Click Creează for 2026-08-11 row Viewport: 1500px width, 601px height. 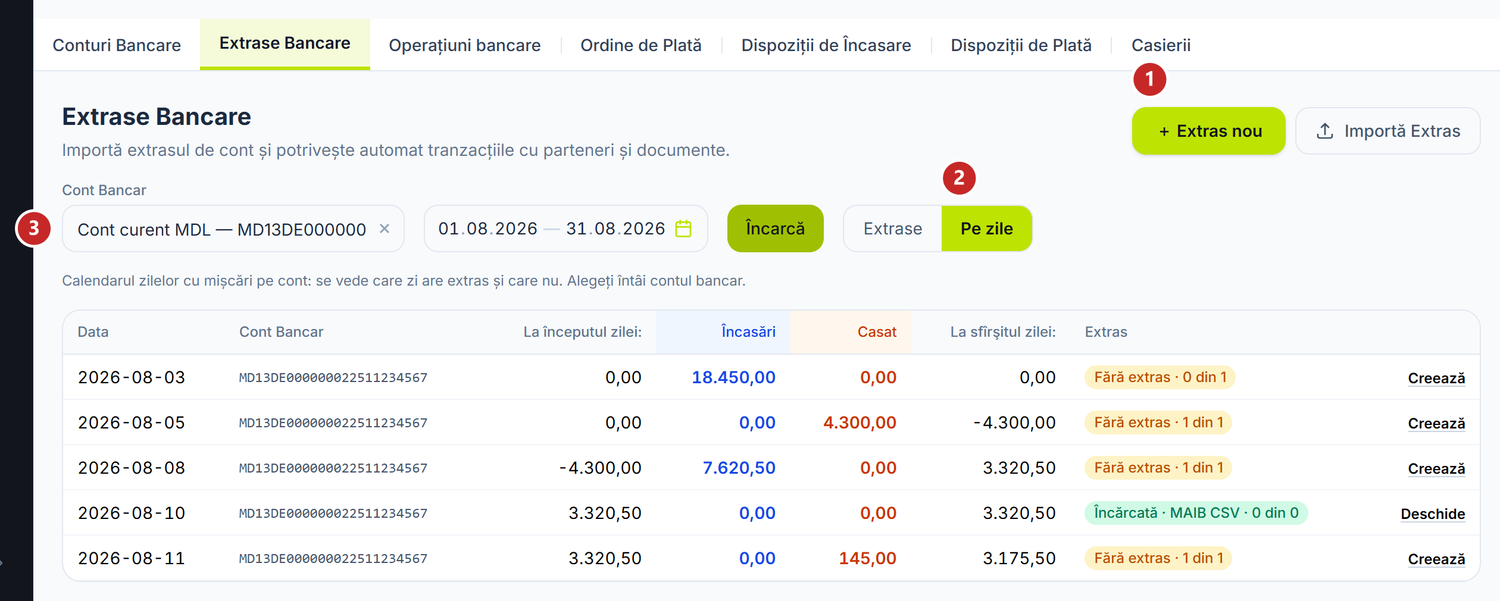pos(1436,558)
